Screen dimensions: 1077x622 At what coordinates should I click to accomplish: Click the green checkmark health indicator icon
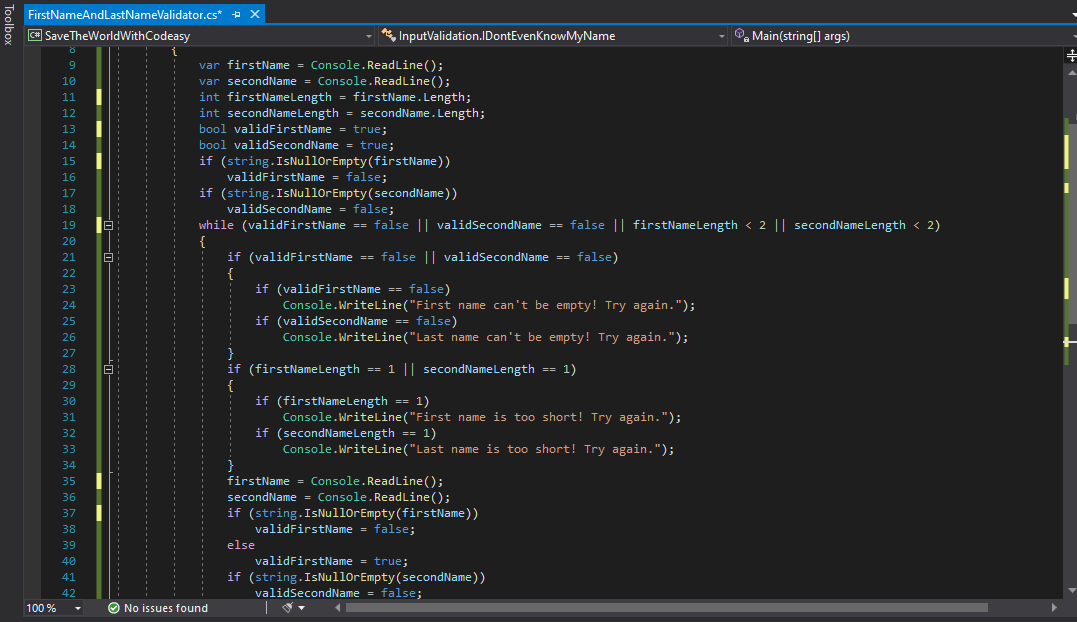(114, 608)
